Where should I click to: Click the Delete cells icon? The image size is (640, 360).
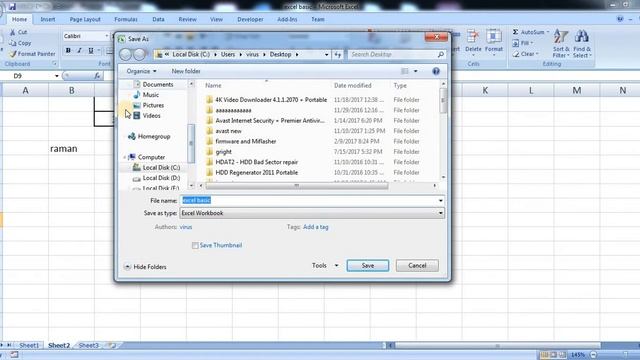[x=473, y=37]
